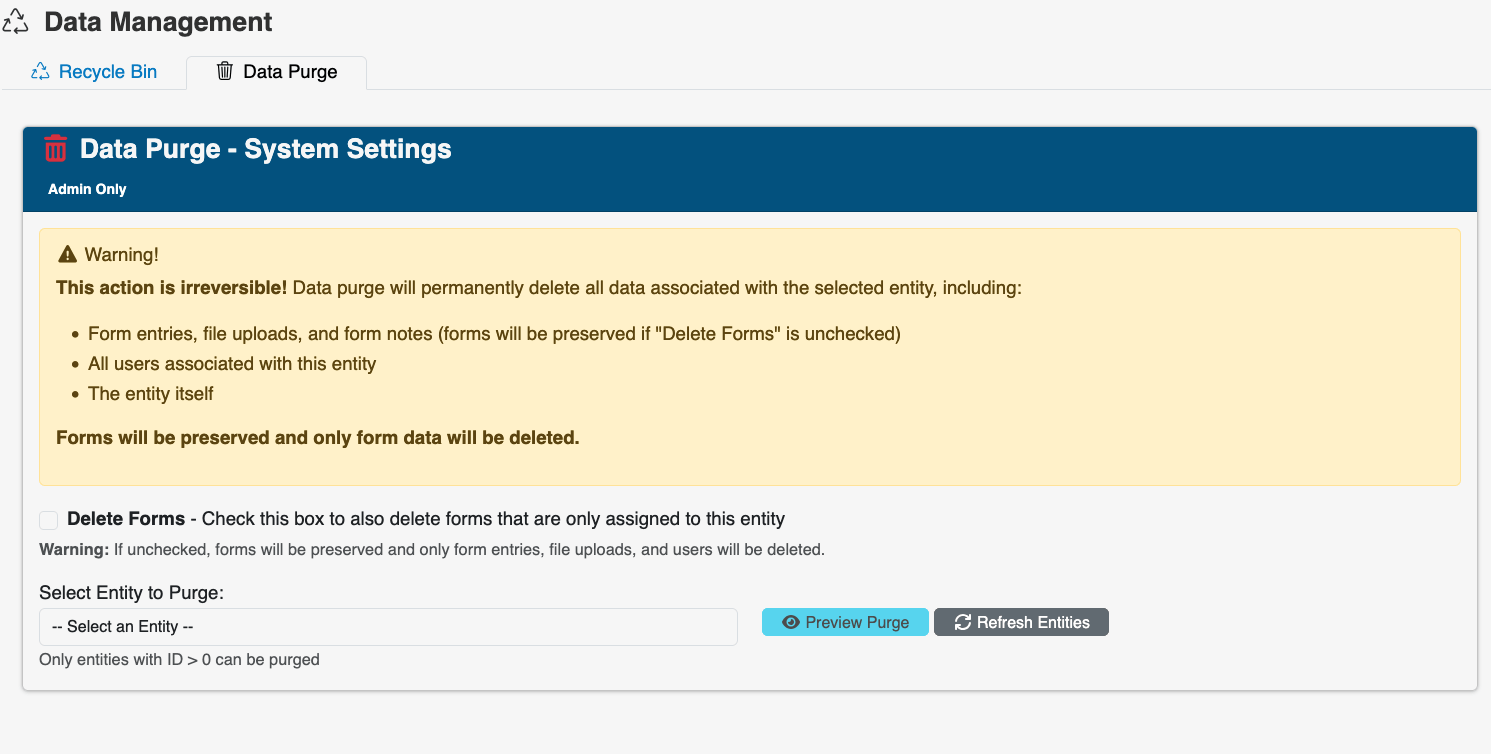This screenshot has height=754, width=1491.
Task: Click the trash can icon on Data Purge tab
Action: click(225, 71)
